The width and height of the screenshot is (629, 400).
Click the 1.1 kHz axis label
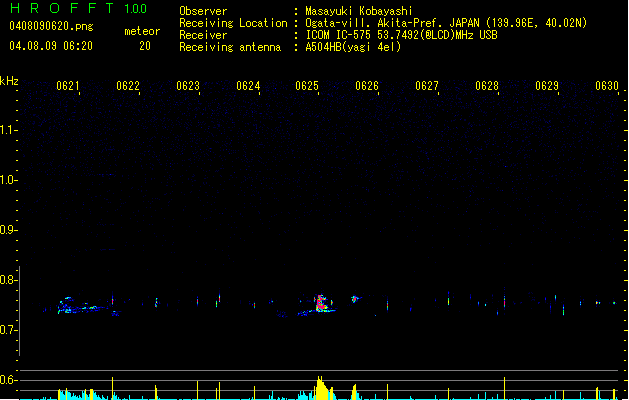[x=8, y=130]
